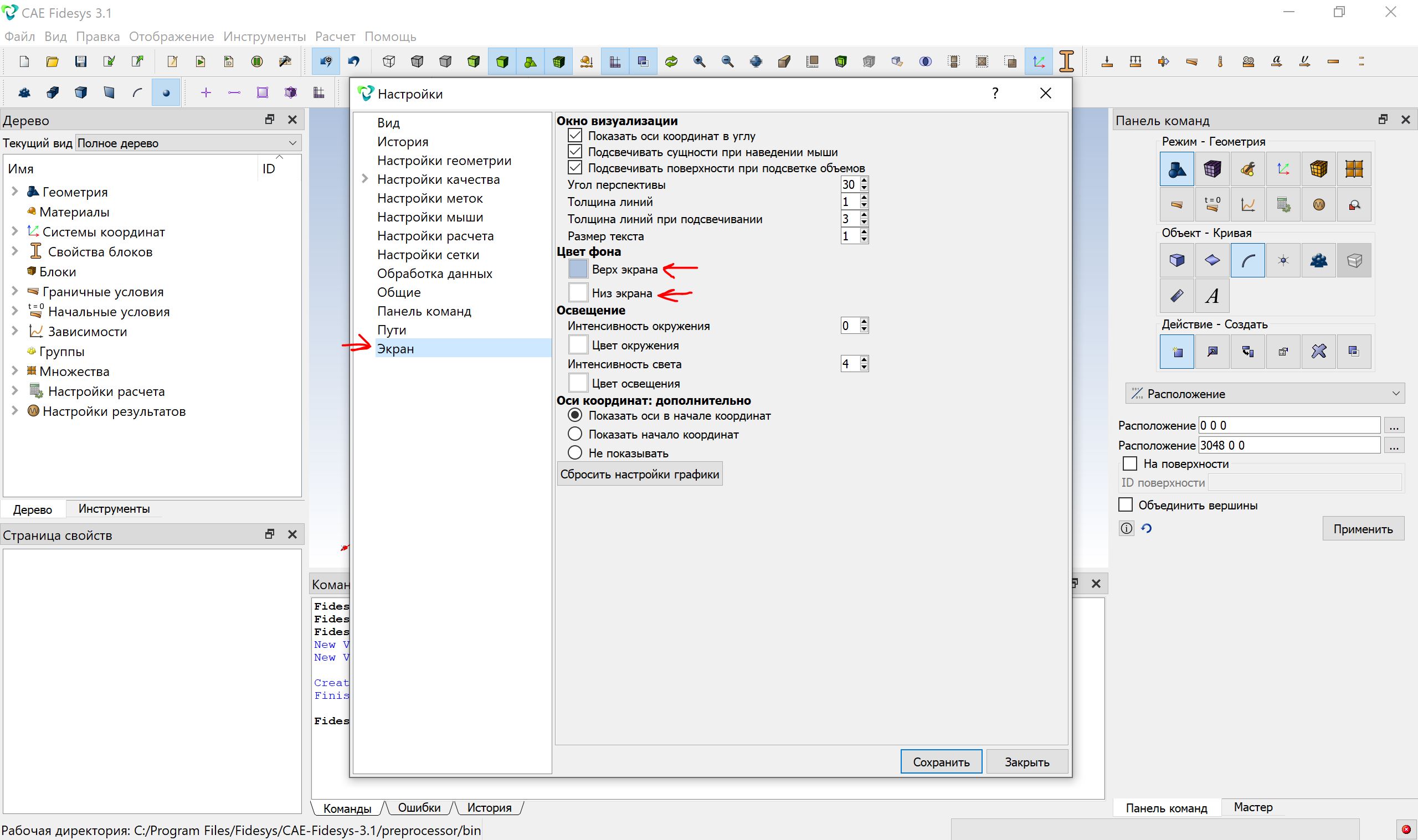Viewport: 1418px width, 840px height.
Task: Click the plus sign toolbar icon
Action: [206, 92]
